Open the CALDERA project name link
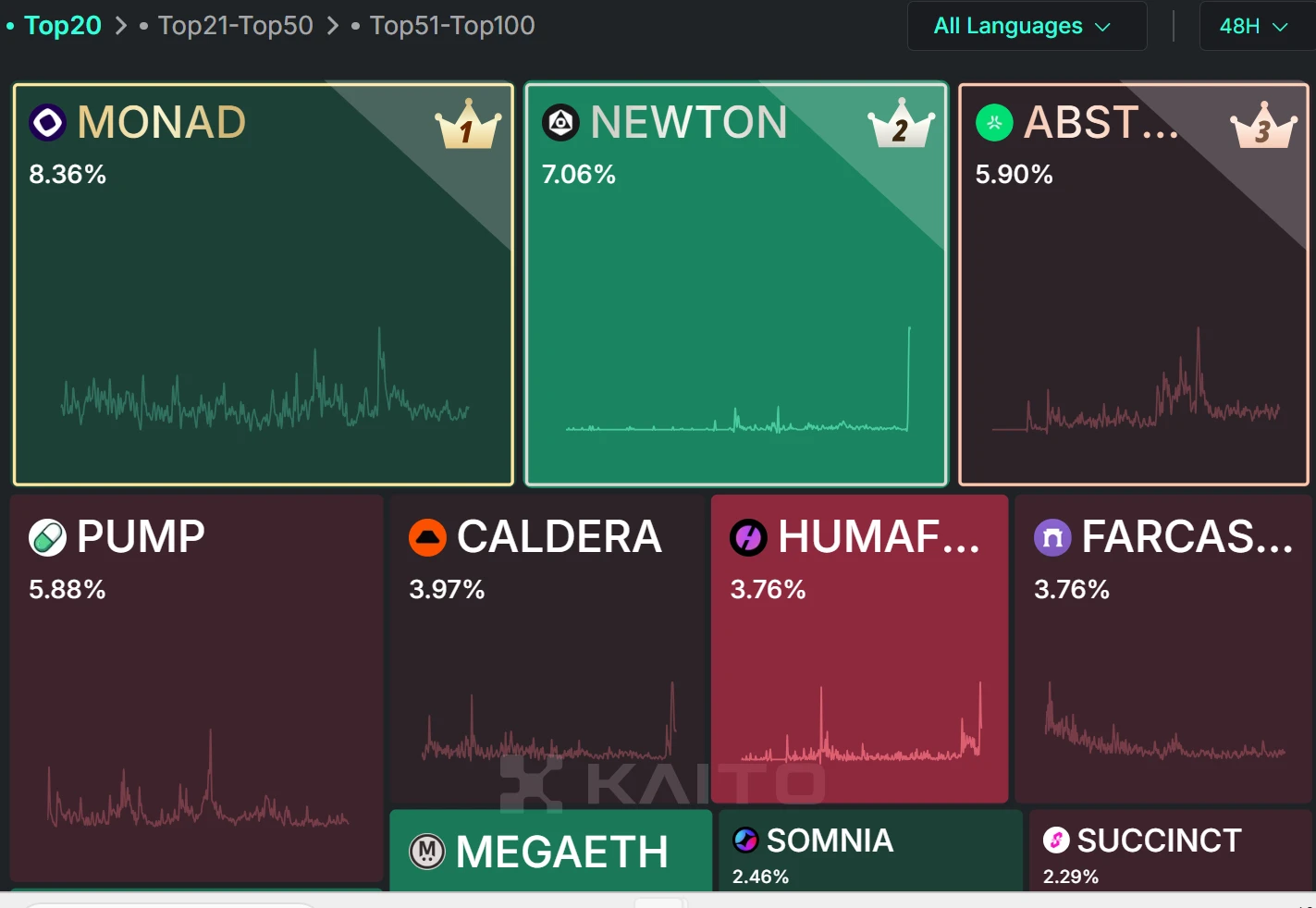This screenshot has height=908, width=1316. [x=560, y=537]
